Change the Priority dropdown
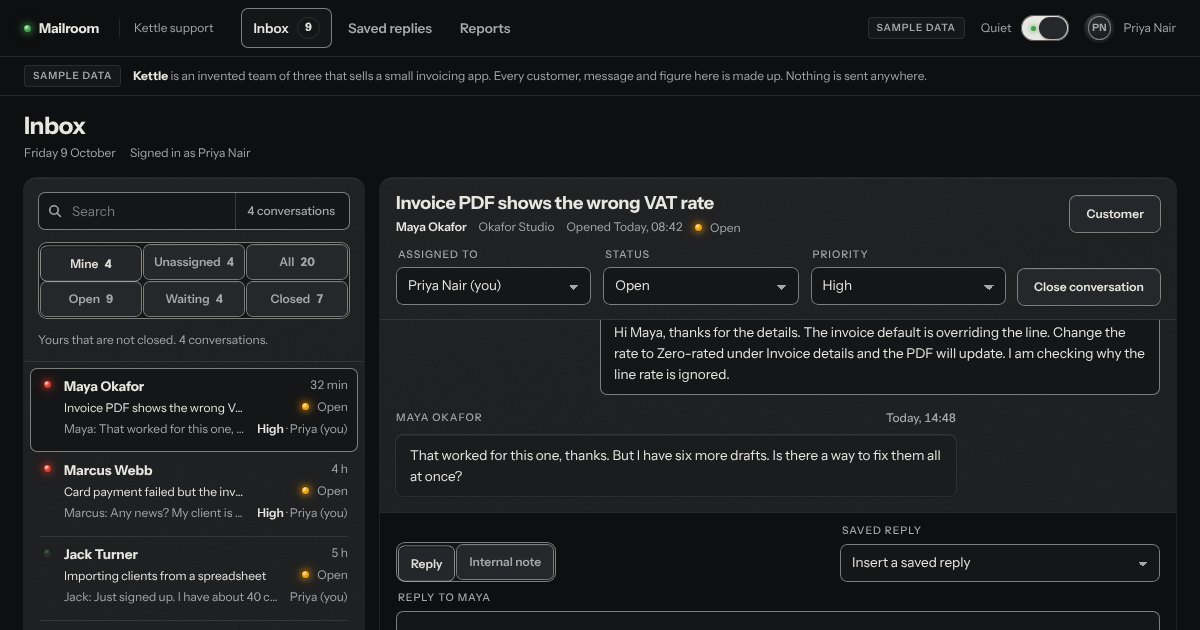The height and width of the screenshot is (630, 1200). point(908,286)
